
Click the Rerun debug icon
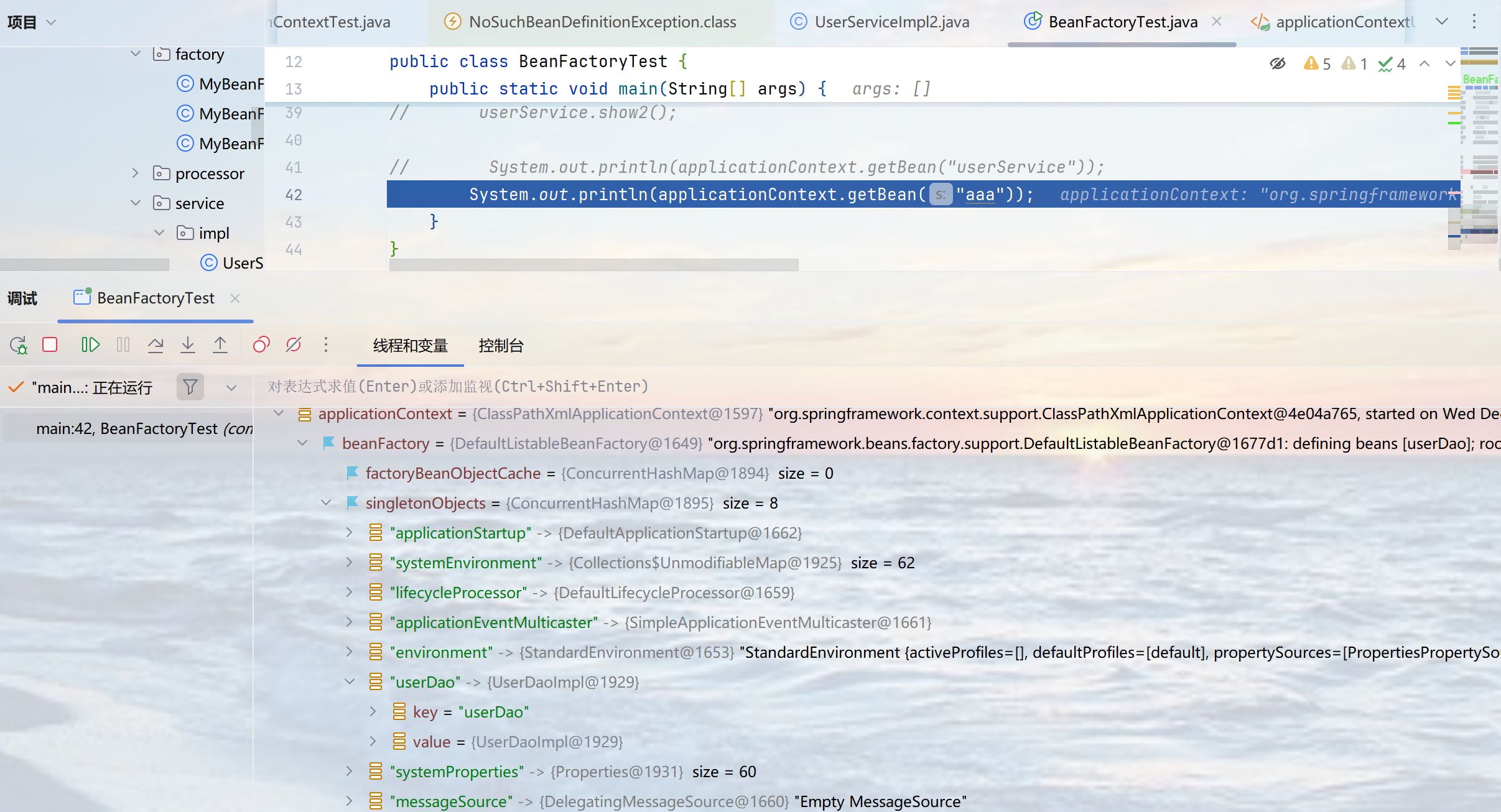coord(18,345)
